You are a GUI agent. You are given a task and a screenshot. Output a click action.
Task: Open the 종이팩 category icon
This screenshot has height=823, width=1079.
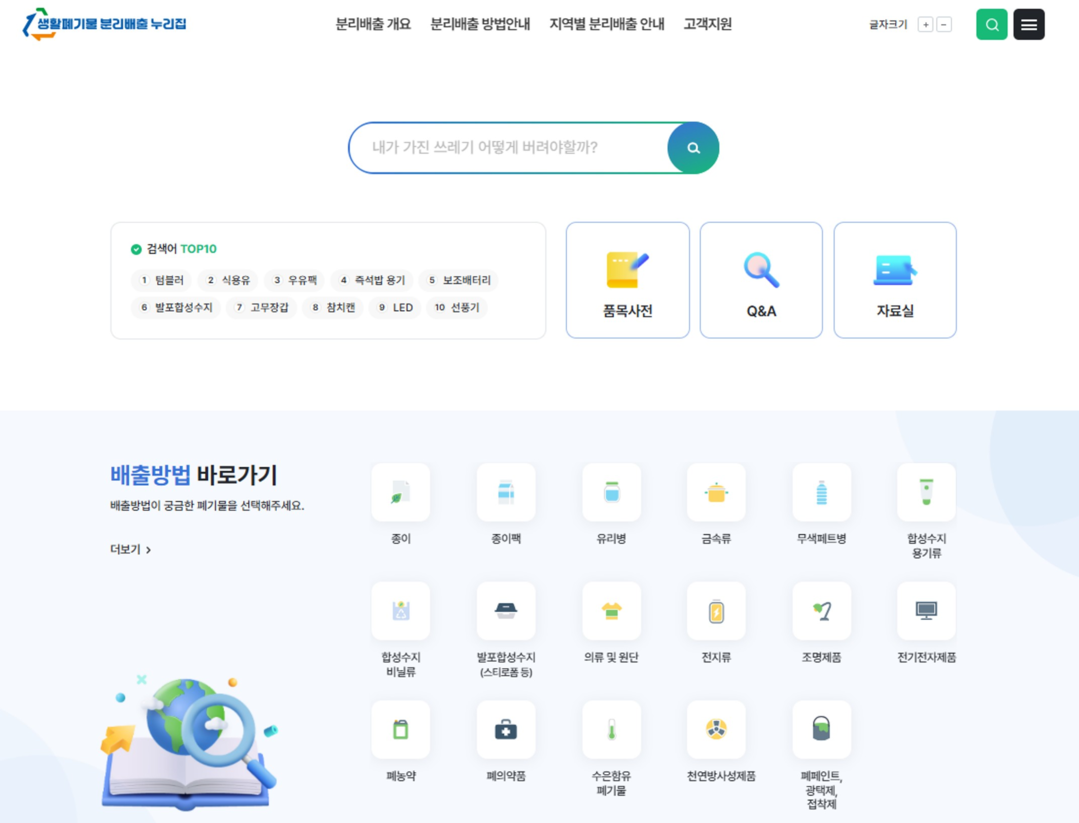click(x=506, y=492)
